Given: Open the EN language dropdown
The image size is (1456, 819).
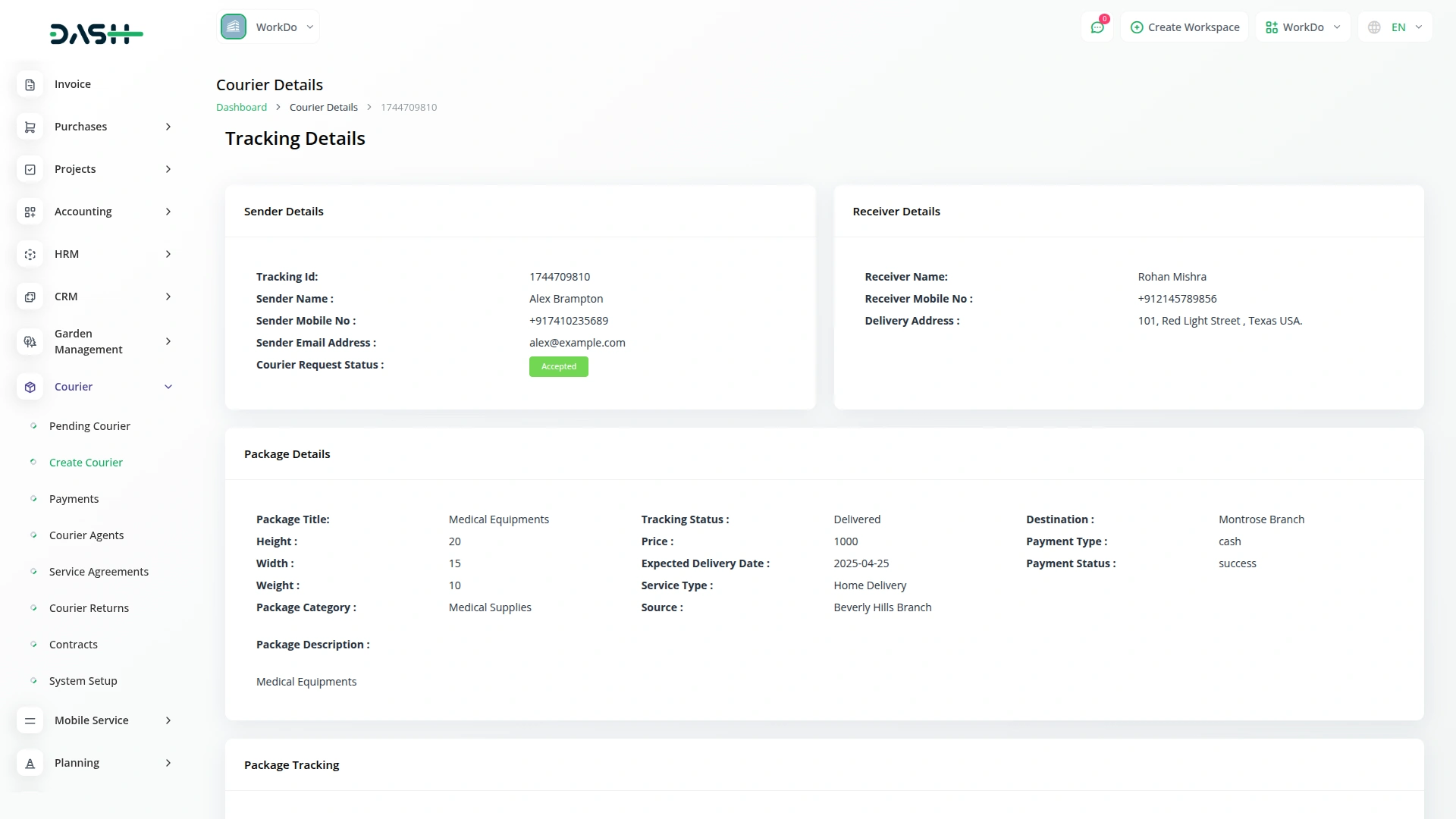Looking at the screenshot, I should [x=1395, y=27].
